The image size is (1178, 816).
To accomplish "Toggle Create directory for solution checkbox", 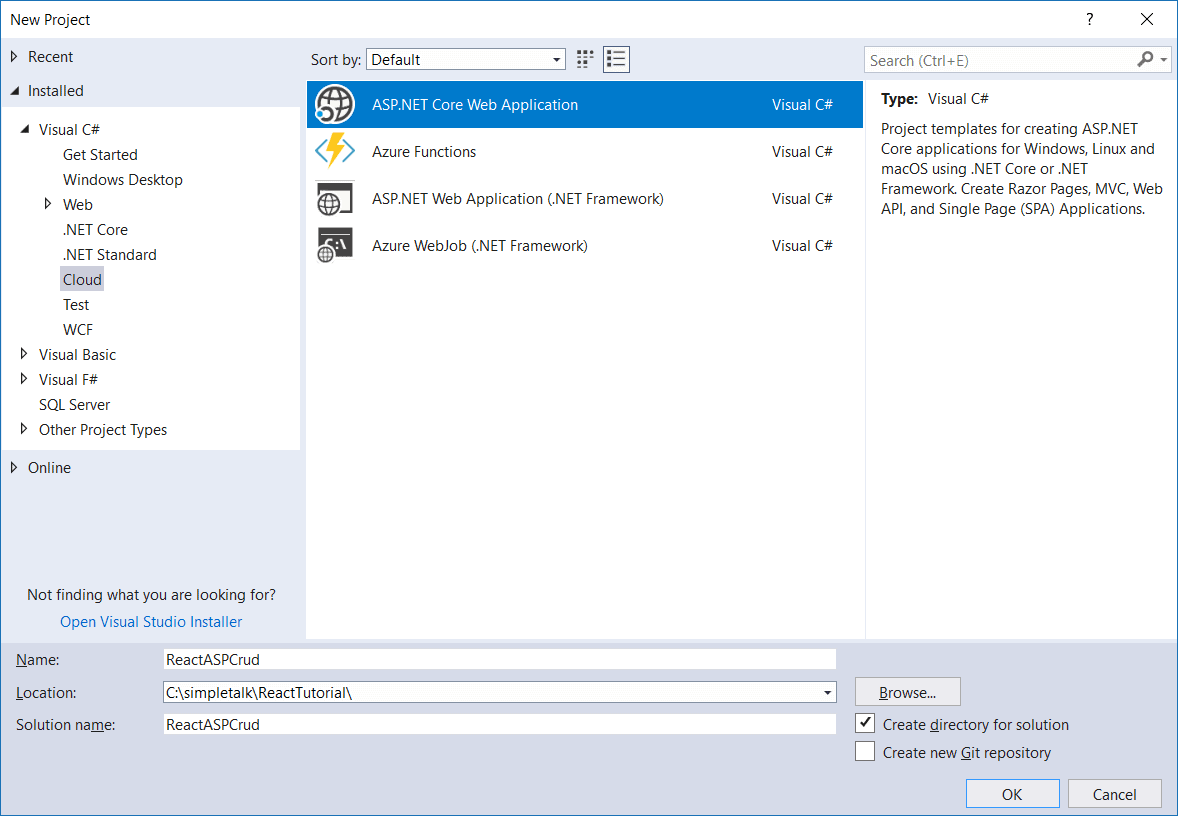I will 865,724.
